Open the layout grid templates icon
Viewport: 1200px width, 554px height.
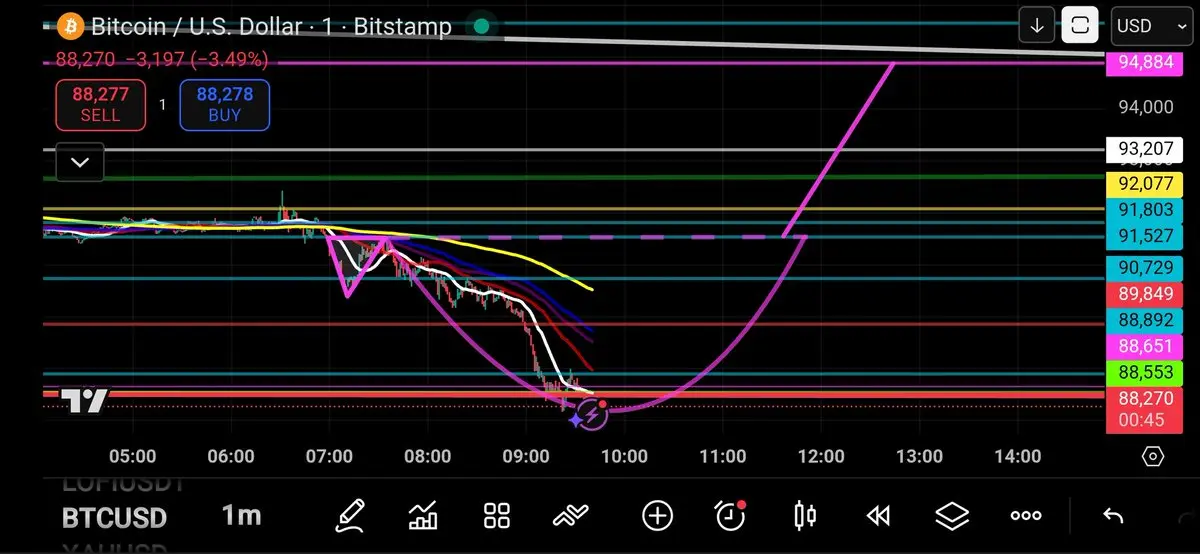(x=497, y=516)
